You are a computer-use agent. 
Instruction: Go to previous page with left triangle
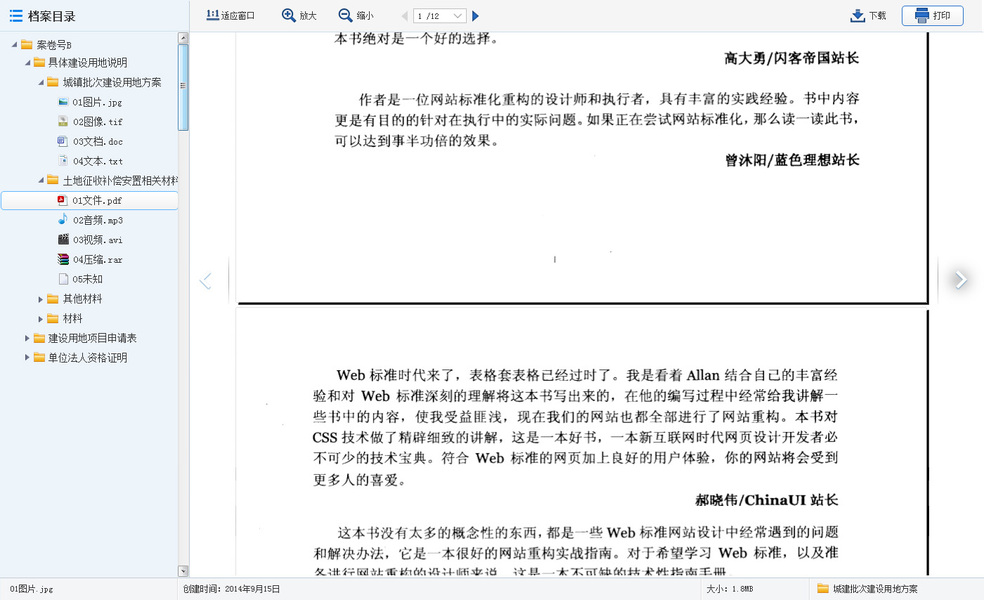click(x=405, y=16)
